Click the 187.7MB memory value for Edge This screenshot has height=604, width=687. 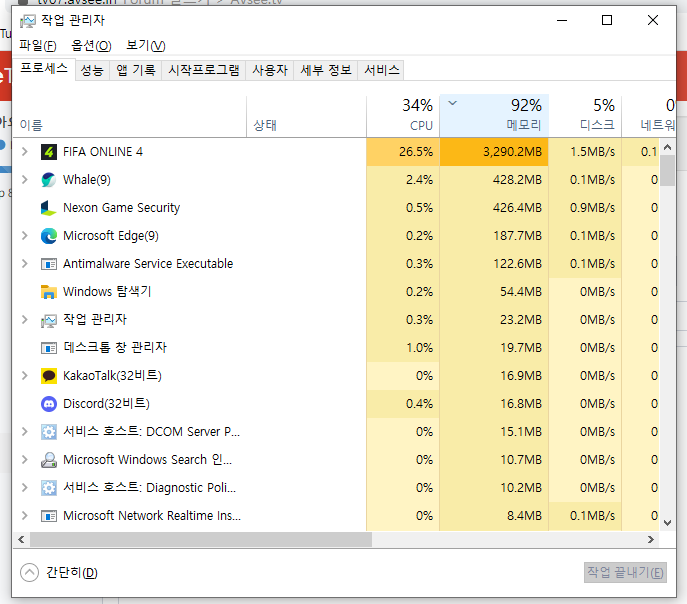[517, 236]
